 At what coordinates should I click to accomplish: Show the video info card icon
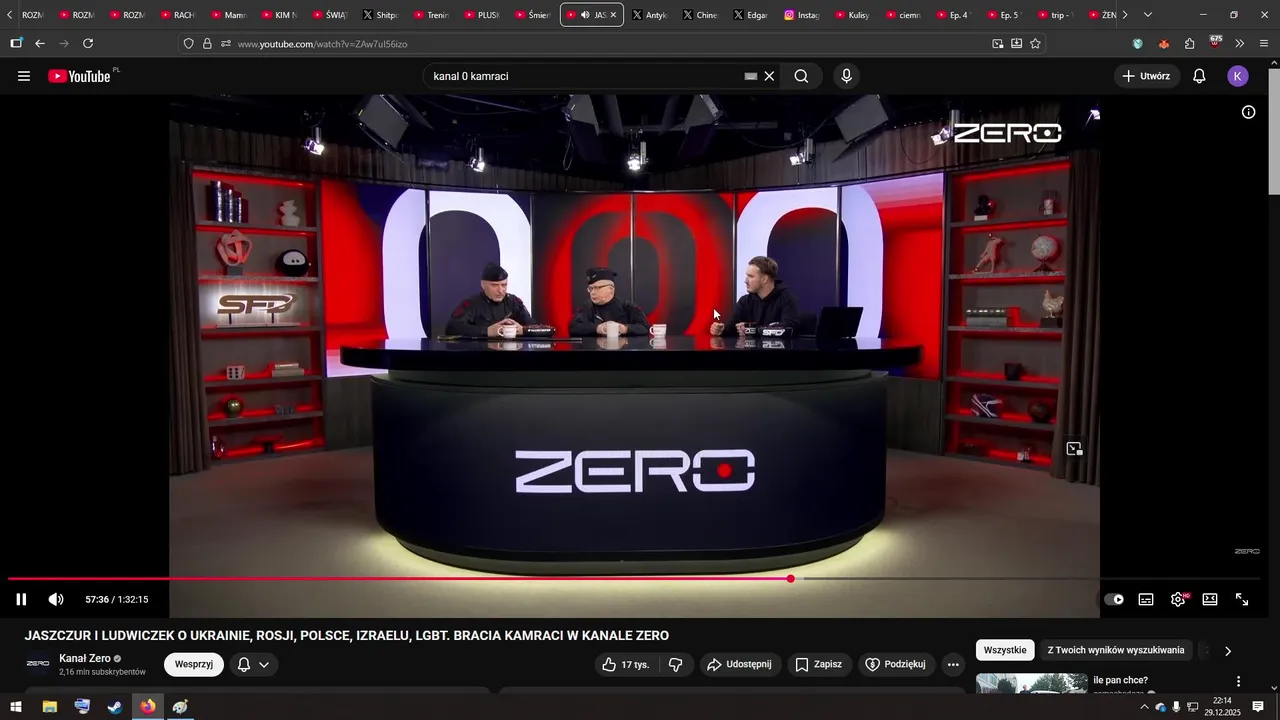(x=1248, y=112)
